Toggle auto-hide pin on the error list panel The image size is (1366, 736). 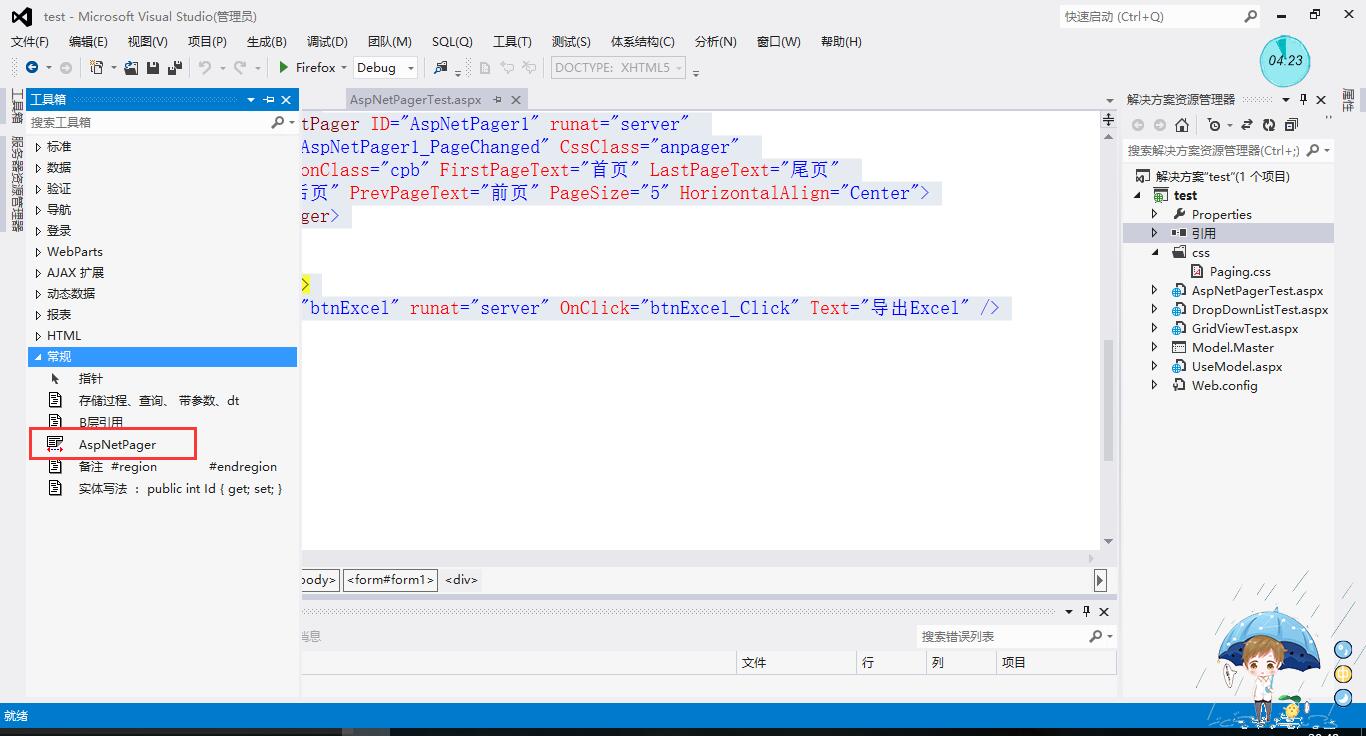coord(1086,611)
